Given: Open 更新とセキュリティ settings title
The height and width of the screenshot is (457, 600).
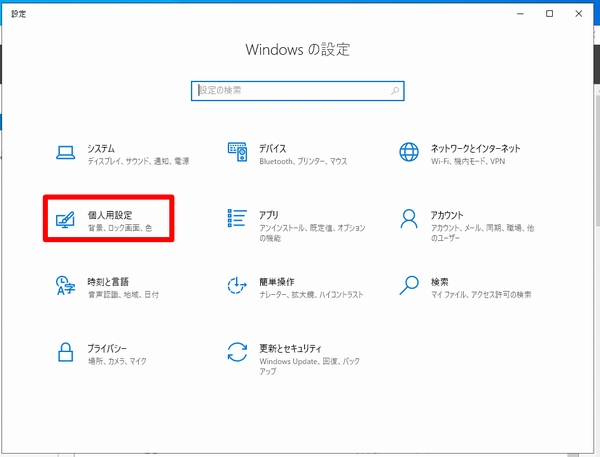Looking at the screenshot, I should click(x=290, y=348).
